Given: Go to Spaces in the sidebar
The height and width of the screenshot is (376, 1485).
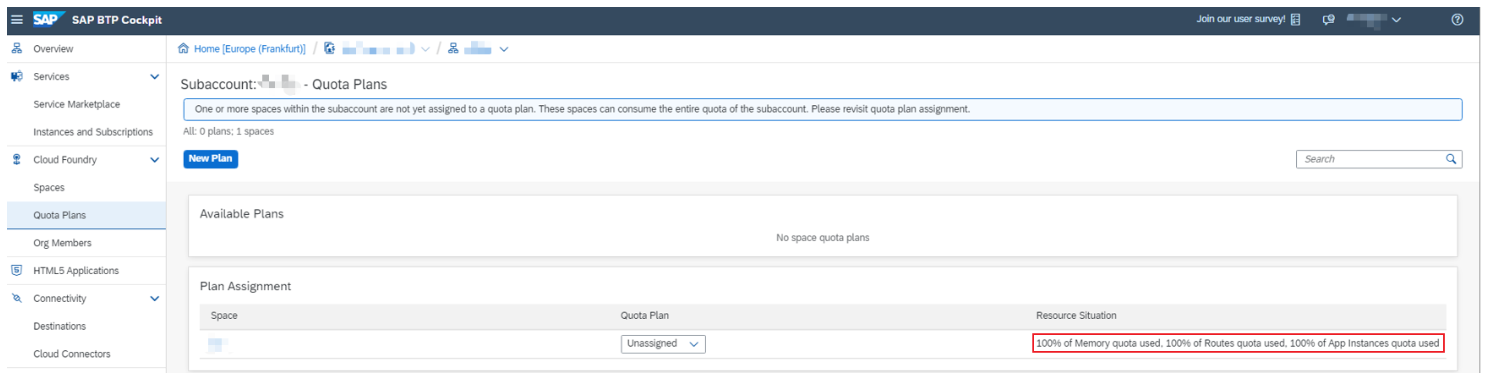Looking at the screenshot, I should [x=48, y=187].
